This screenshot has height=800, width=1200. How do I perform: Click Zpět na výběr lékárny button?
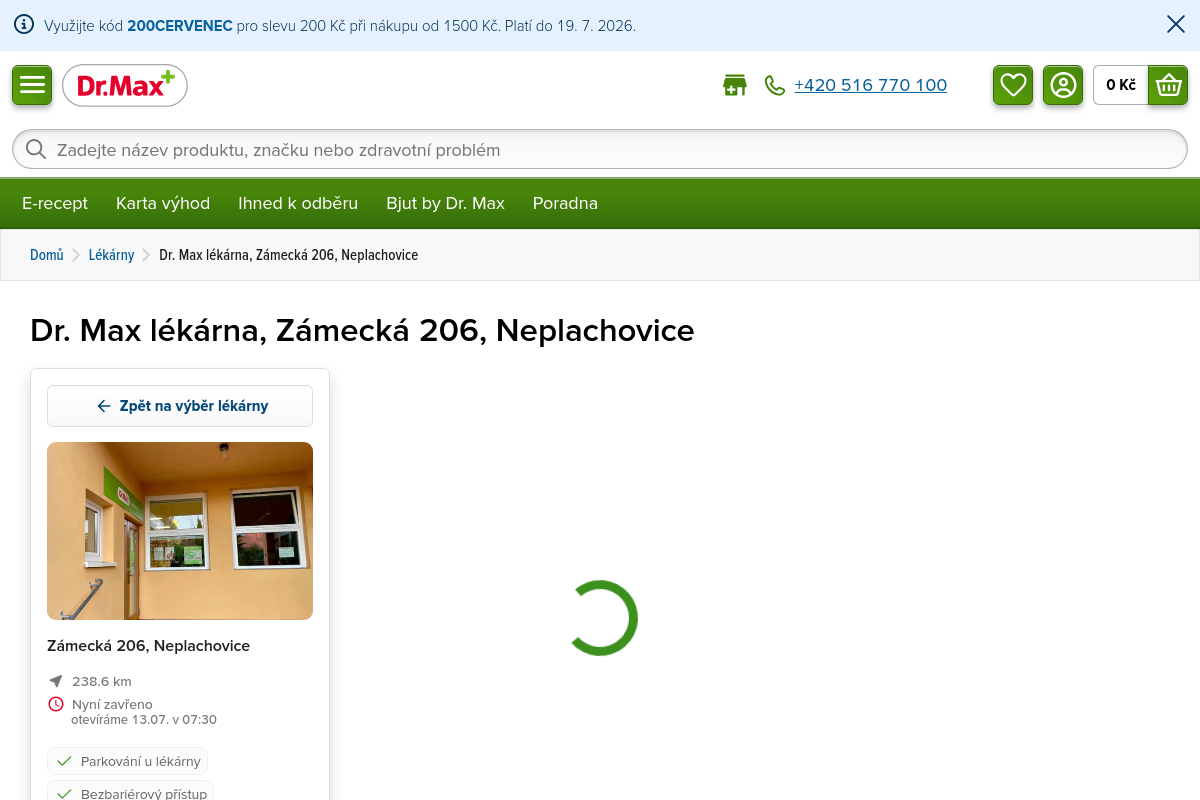tap(180, 406)
